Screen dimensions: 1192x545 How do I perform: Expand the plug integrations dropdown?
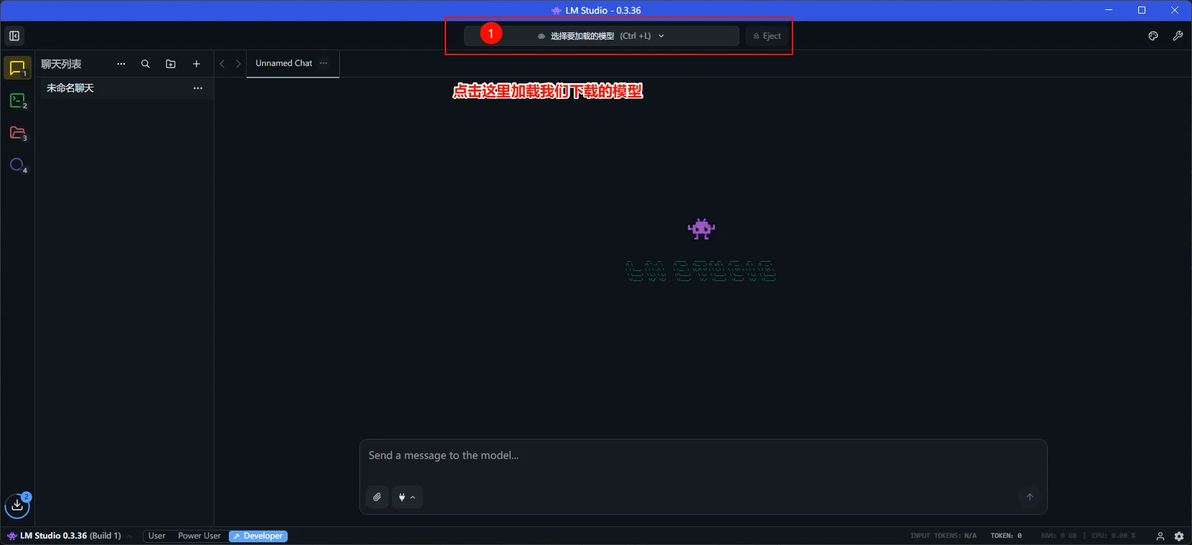pyautogui.click(x=407, y=497)
